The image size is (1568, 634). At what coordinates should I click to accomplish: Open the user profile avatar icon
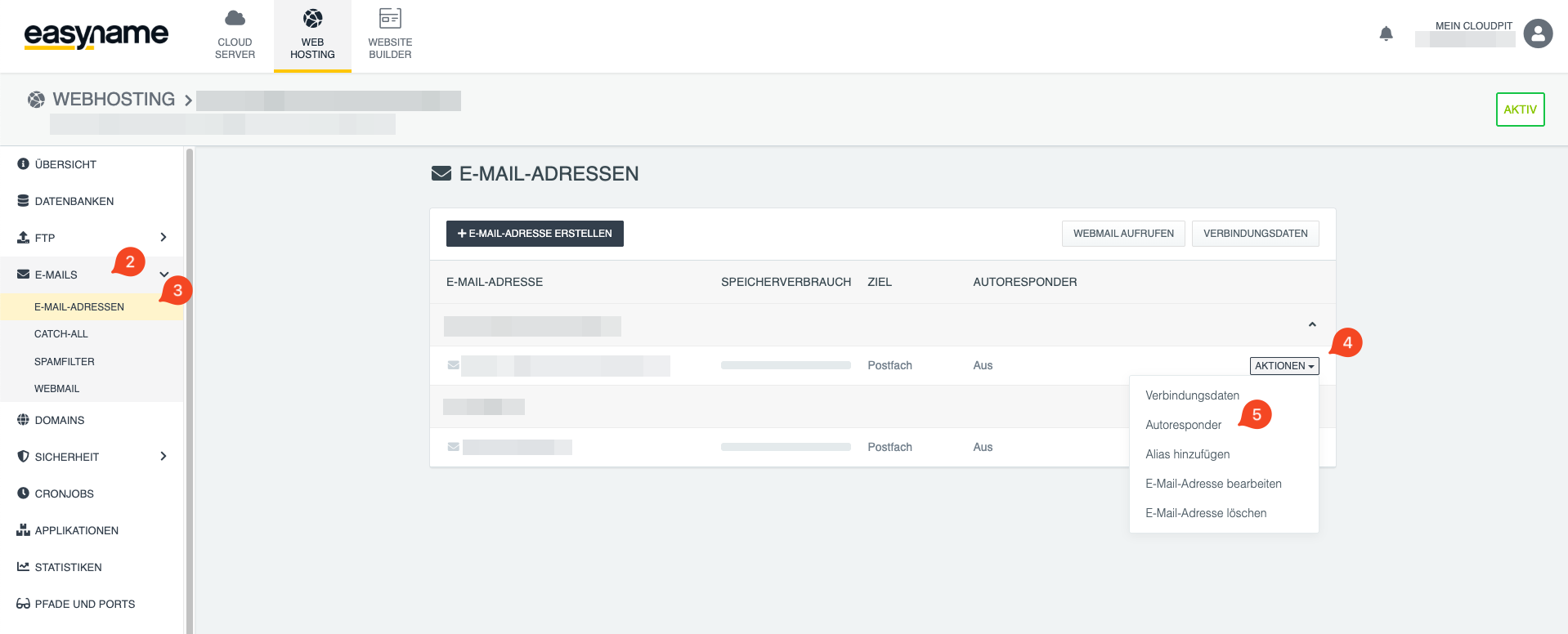1538,33
